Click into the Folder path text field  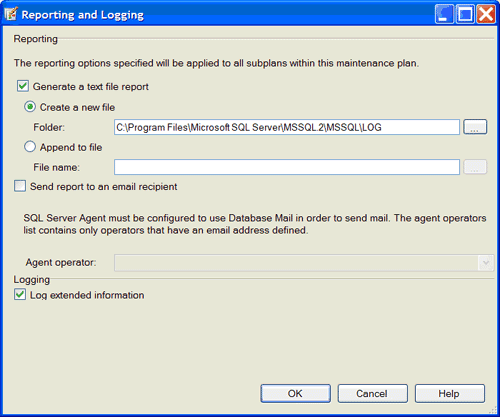(287, 127)
